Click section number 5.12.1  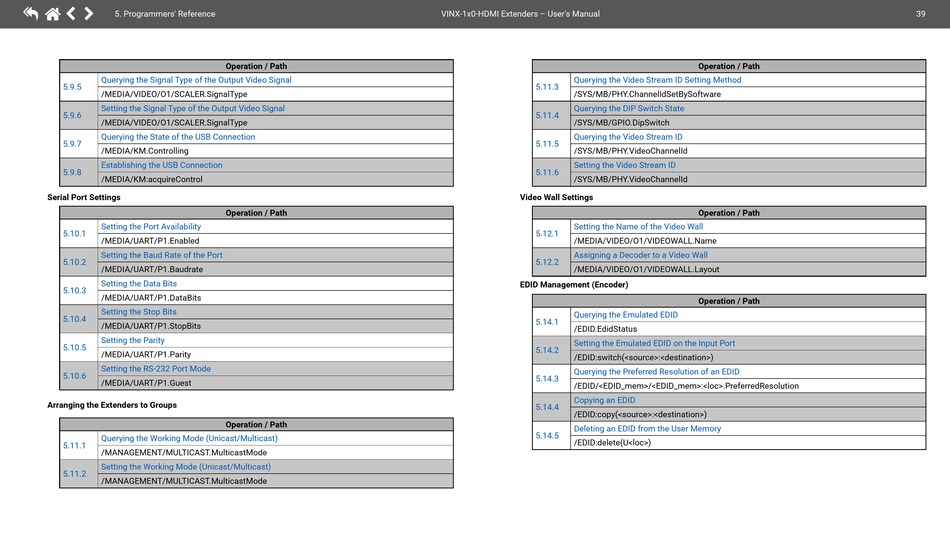(547, 234)
